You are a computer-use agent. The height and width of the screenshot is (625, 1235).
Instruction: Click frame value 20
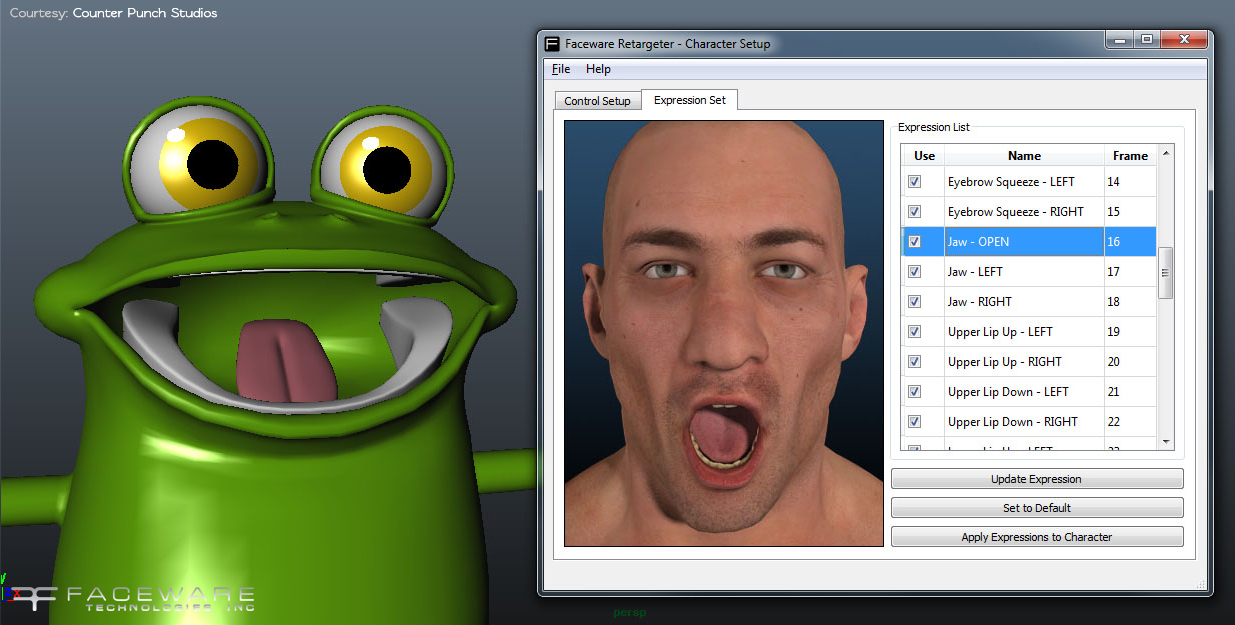click(1113, 362)
